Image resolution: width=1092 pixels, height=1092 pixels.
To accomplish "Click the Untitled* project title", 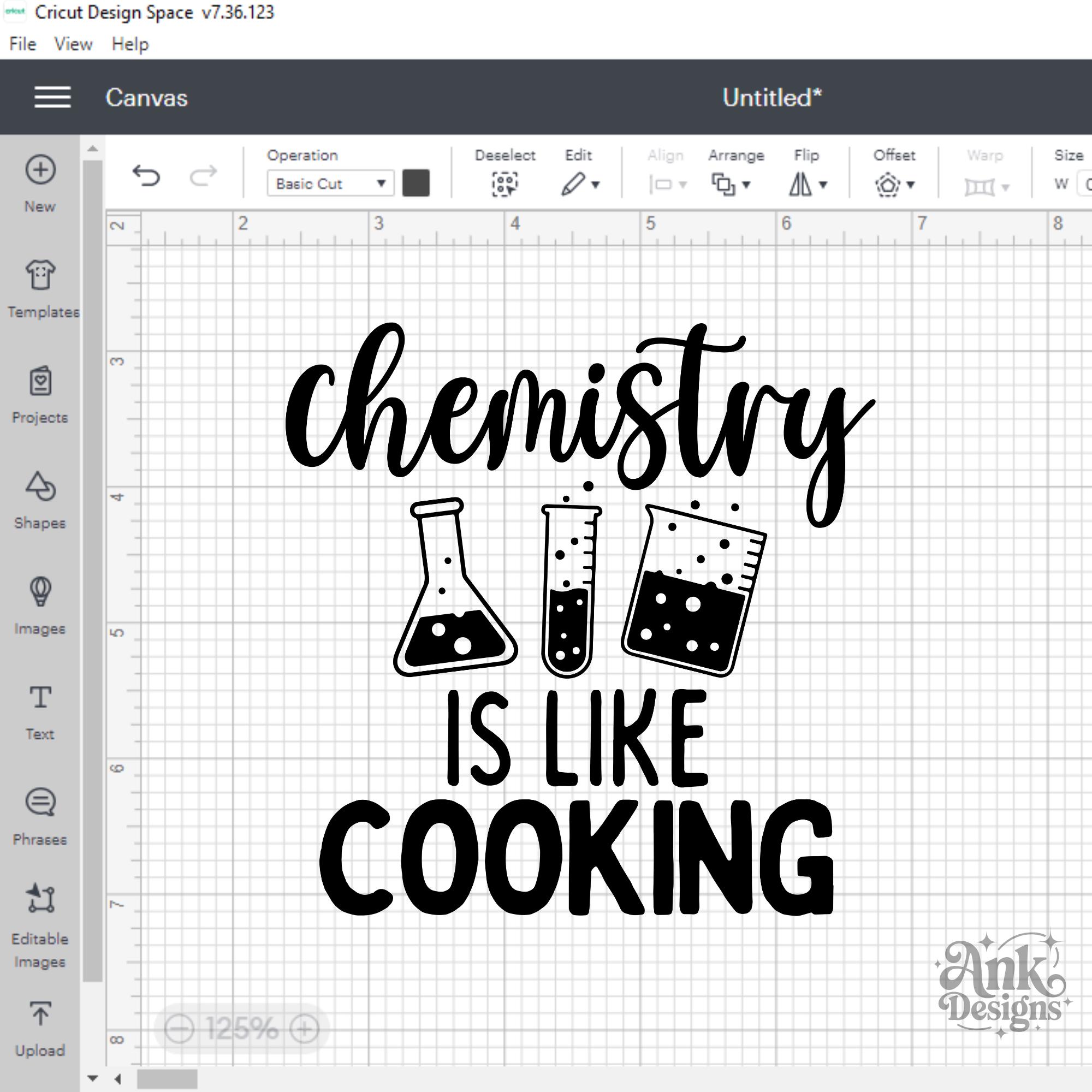I will click(772, 98).
